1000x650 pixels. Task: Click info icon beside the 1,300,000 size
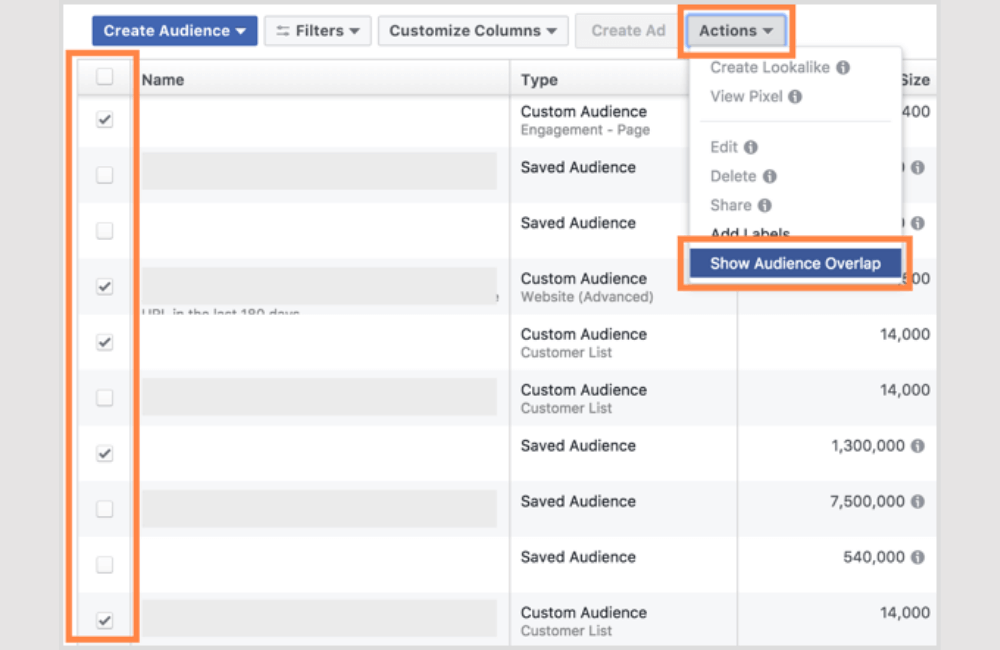[917, 446]
